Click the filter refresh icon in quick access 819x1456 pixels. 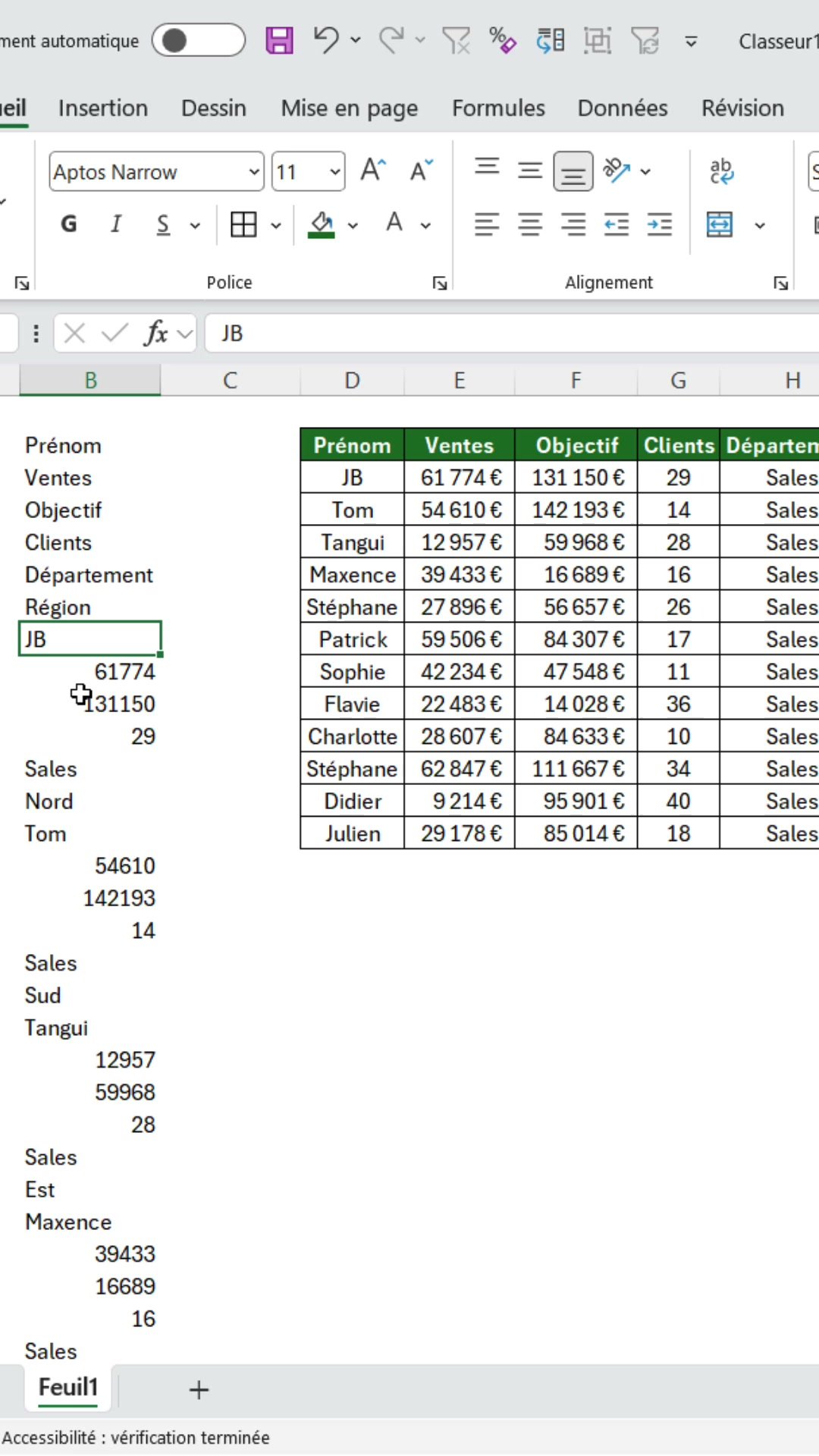[645, 40]
